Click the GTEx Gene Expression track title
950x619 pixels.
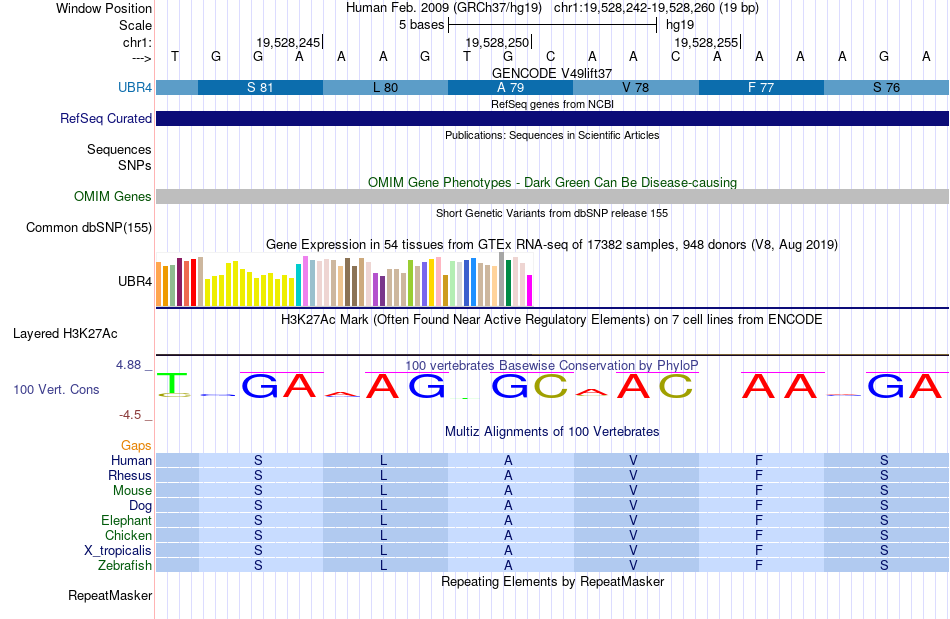(552, 245)
